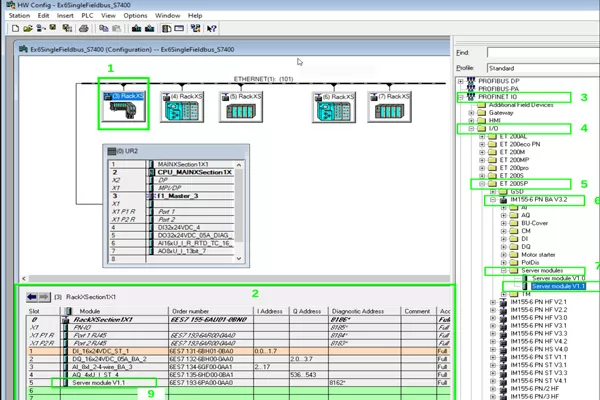This screenshot has height=400, width=600.
Task: Select the DI_16x24VDC_ST_1 module row
Action: (100, 351)
